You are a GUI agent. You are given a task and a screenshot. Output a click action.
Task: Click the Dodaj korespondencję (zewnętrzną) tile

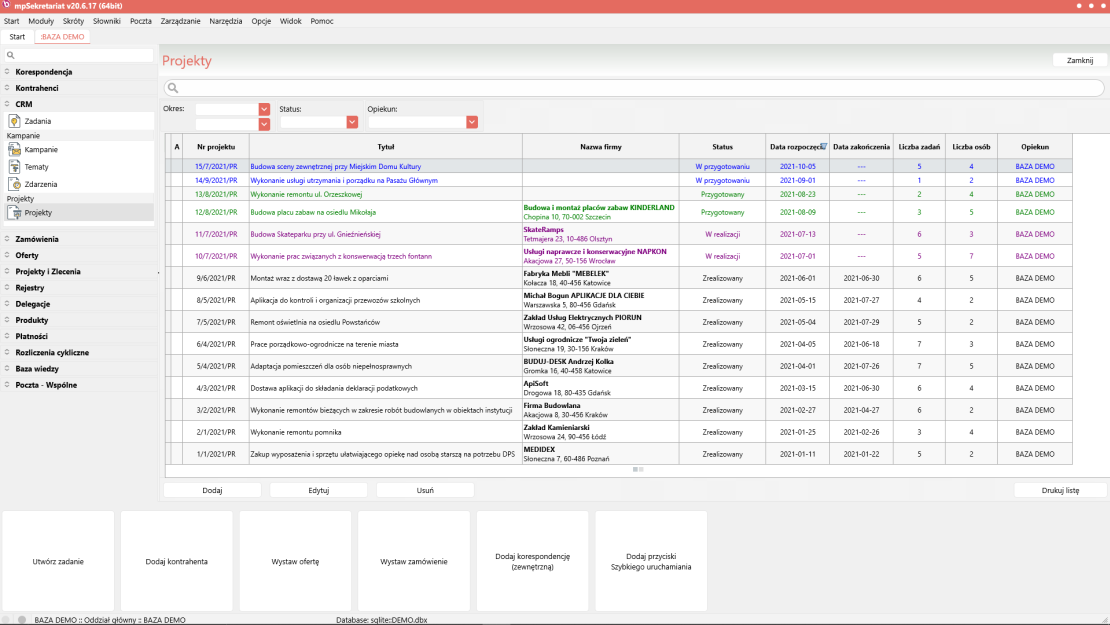(532, 561)
